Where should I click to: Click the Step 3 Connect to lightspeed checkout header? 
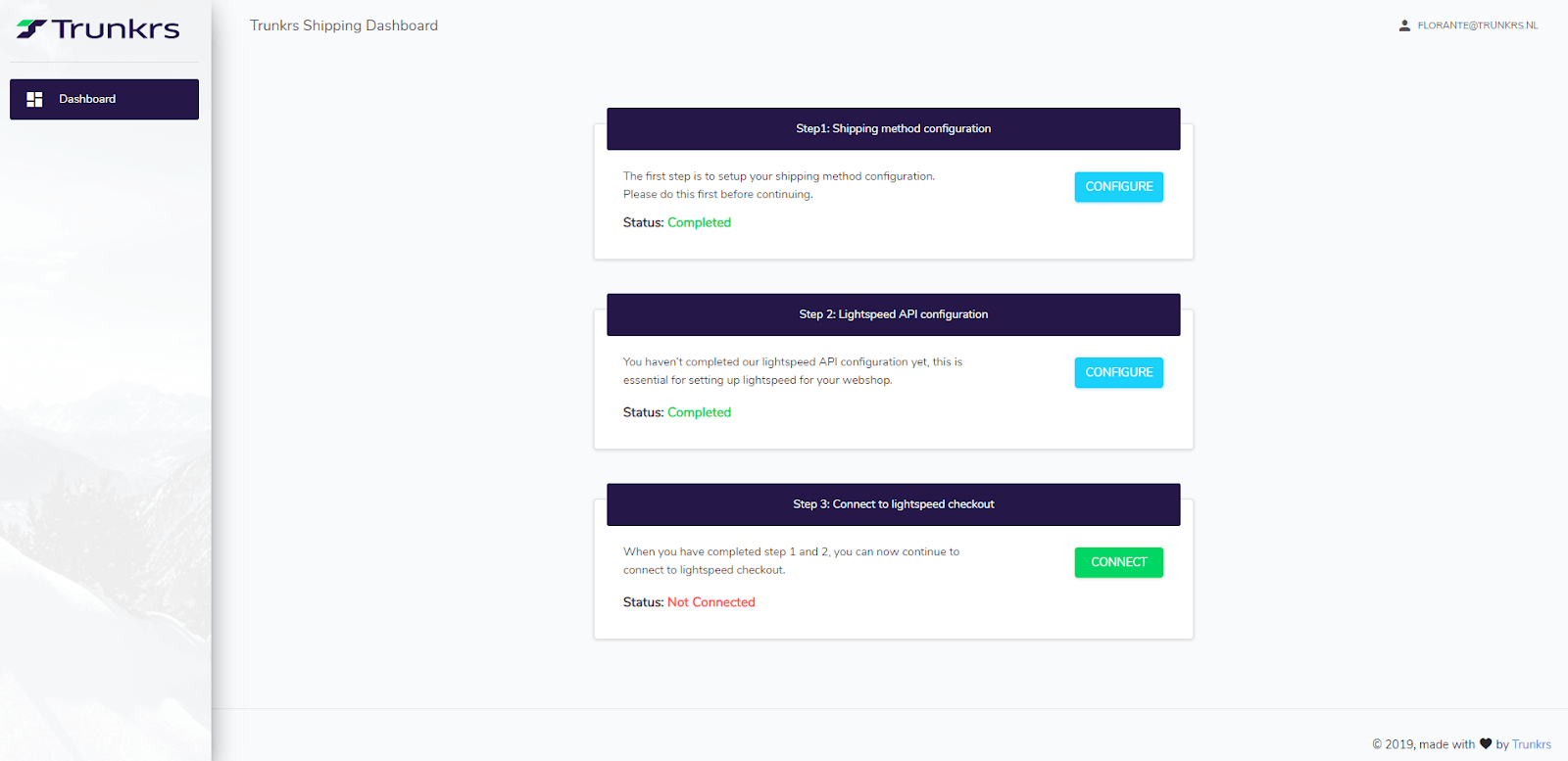coord(893,504)
